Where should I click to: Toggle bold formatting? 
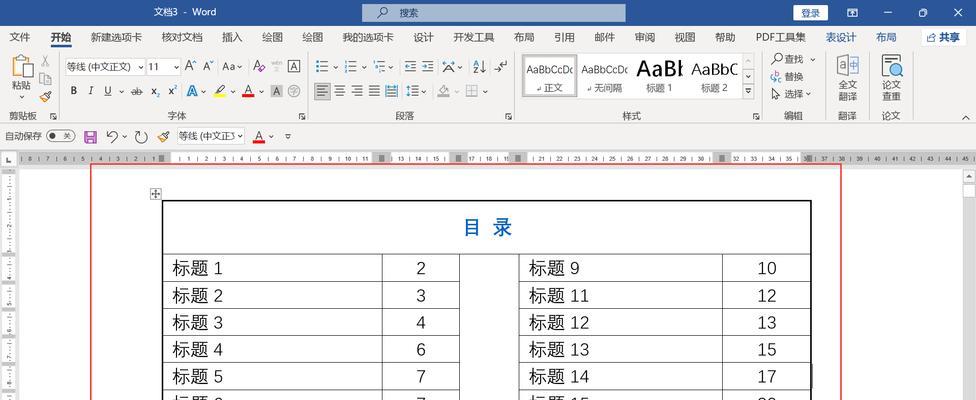coord(73,91)
